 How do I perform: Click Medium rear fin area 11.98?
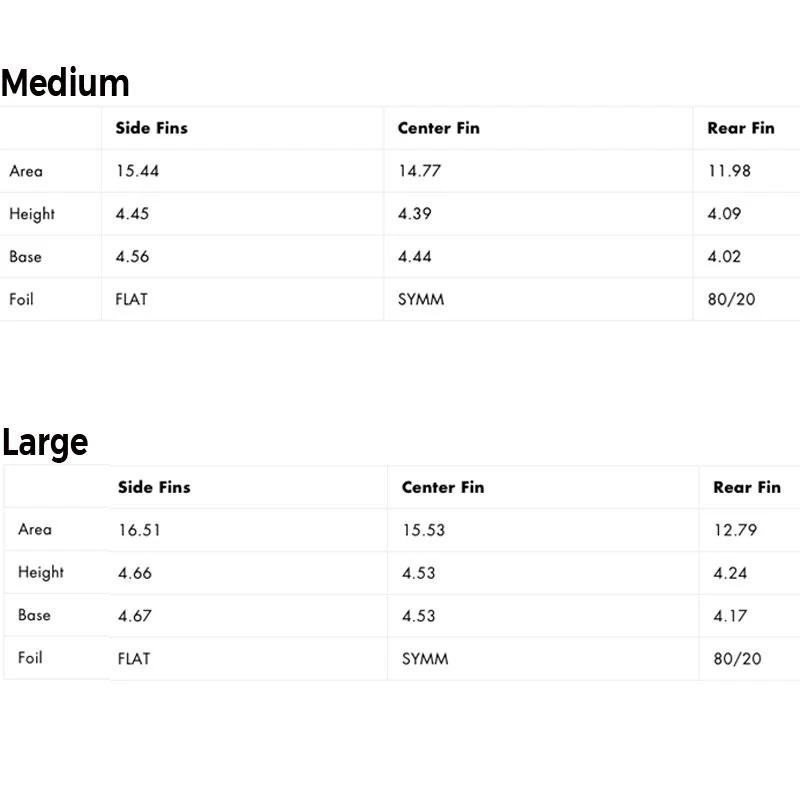[729, 171]
